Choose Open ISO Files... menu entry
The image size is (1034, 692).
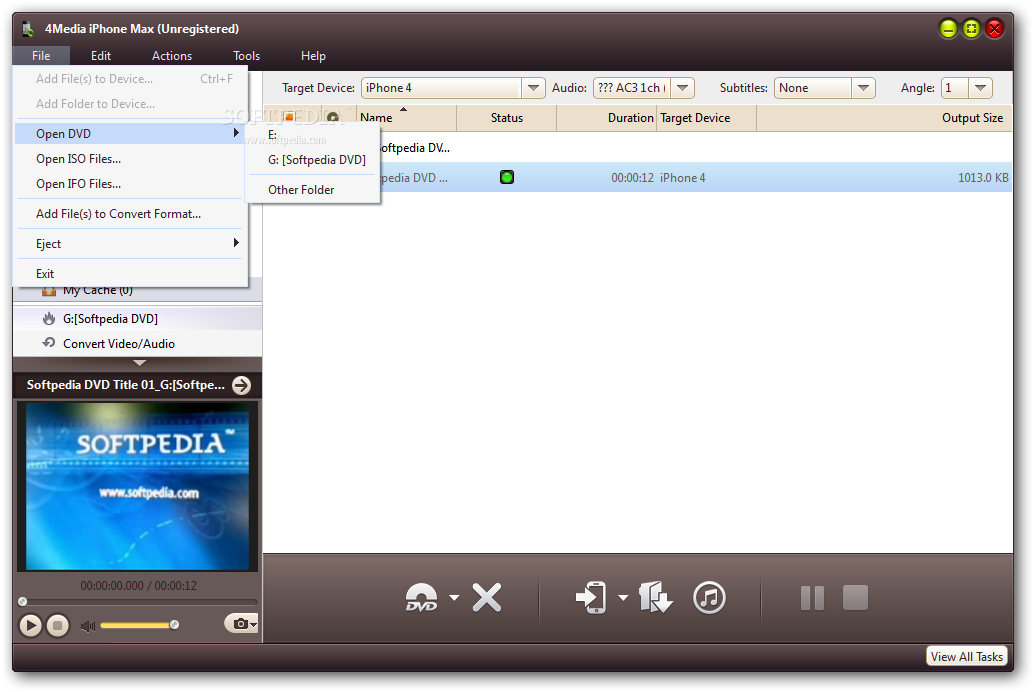click(131, 159)
